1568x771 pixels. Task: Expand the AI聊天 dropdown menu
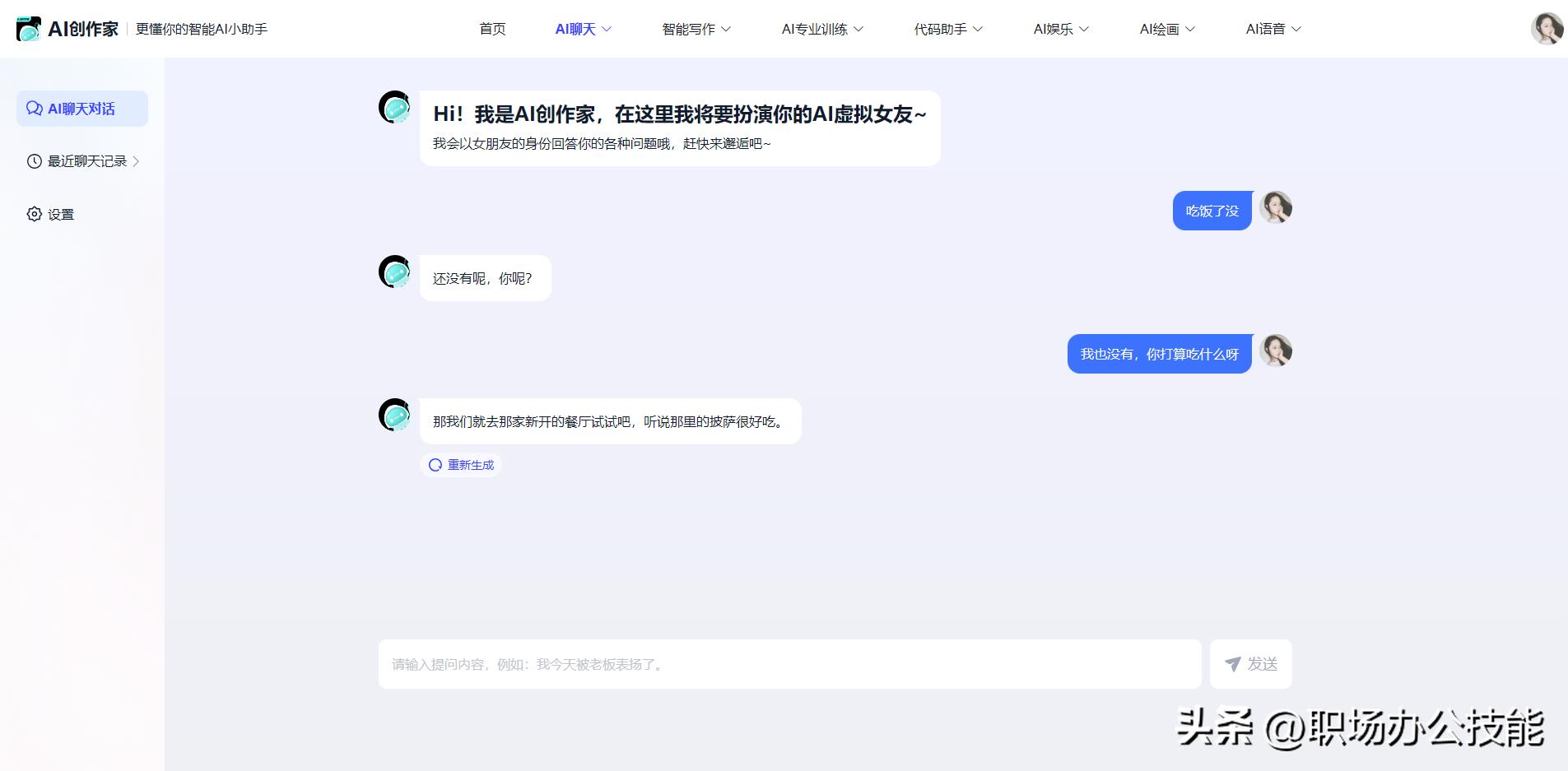coord(583,29)
